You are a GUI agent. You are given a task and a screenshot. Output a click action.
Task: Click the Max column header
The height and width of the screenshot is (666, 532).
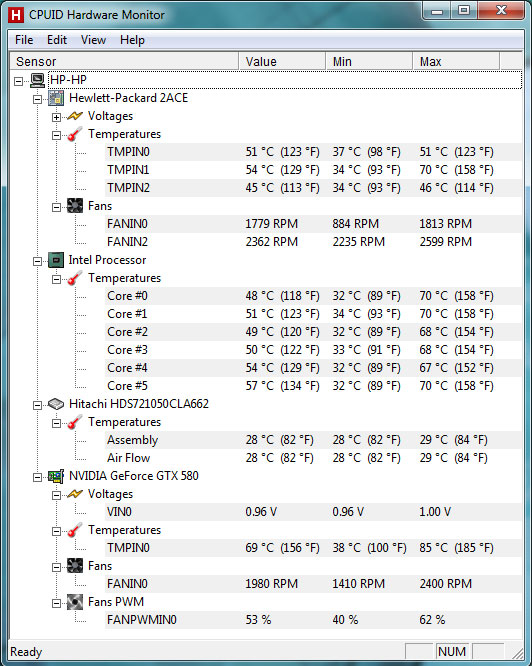pyautogui.click(x=456, y=62)
